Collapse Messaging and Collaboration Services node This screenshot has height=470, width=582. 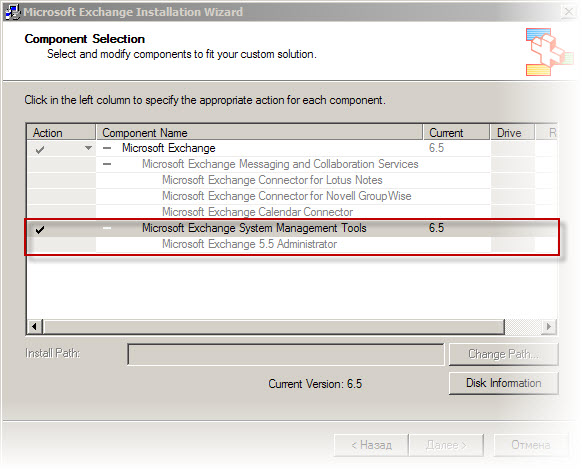pyautogui.click(x=107, y=164)
